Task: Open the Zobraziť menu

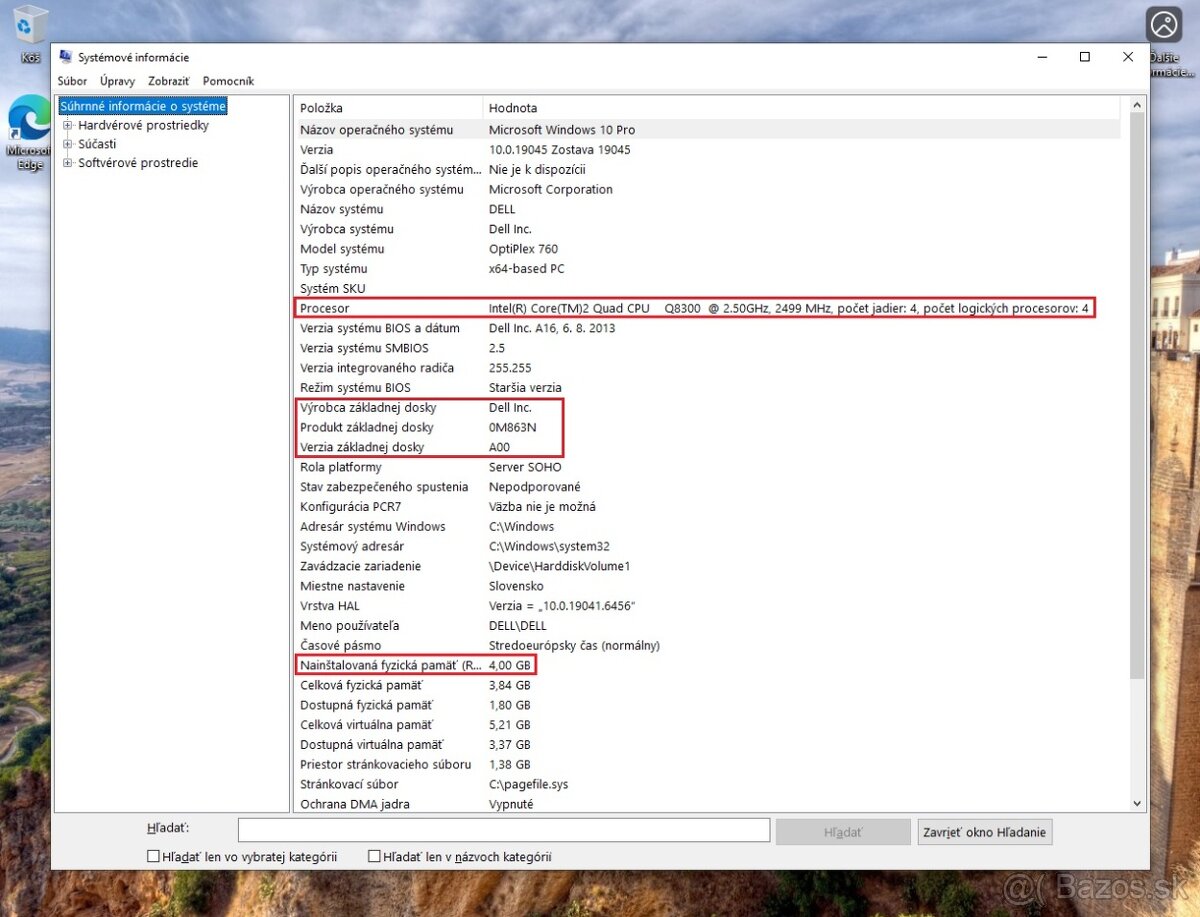Action: click(168, 81)
